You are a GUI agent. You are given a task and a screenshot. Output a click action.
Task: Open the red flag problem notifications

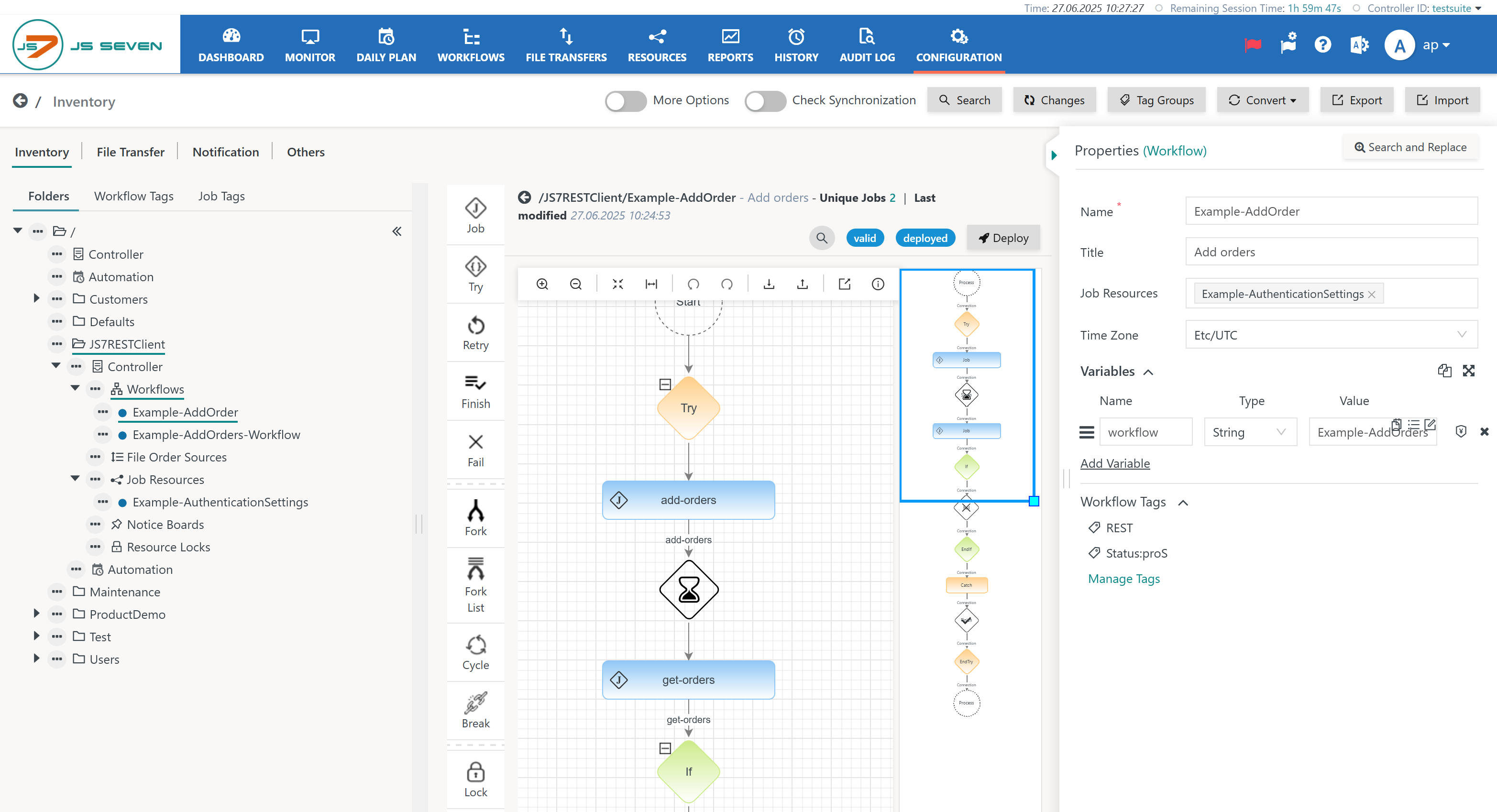pyautogui.click(x=1253, y=45)
